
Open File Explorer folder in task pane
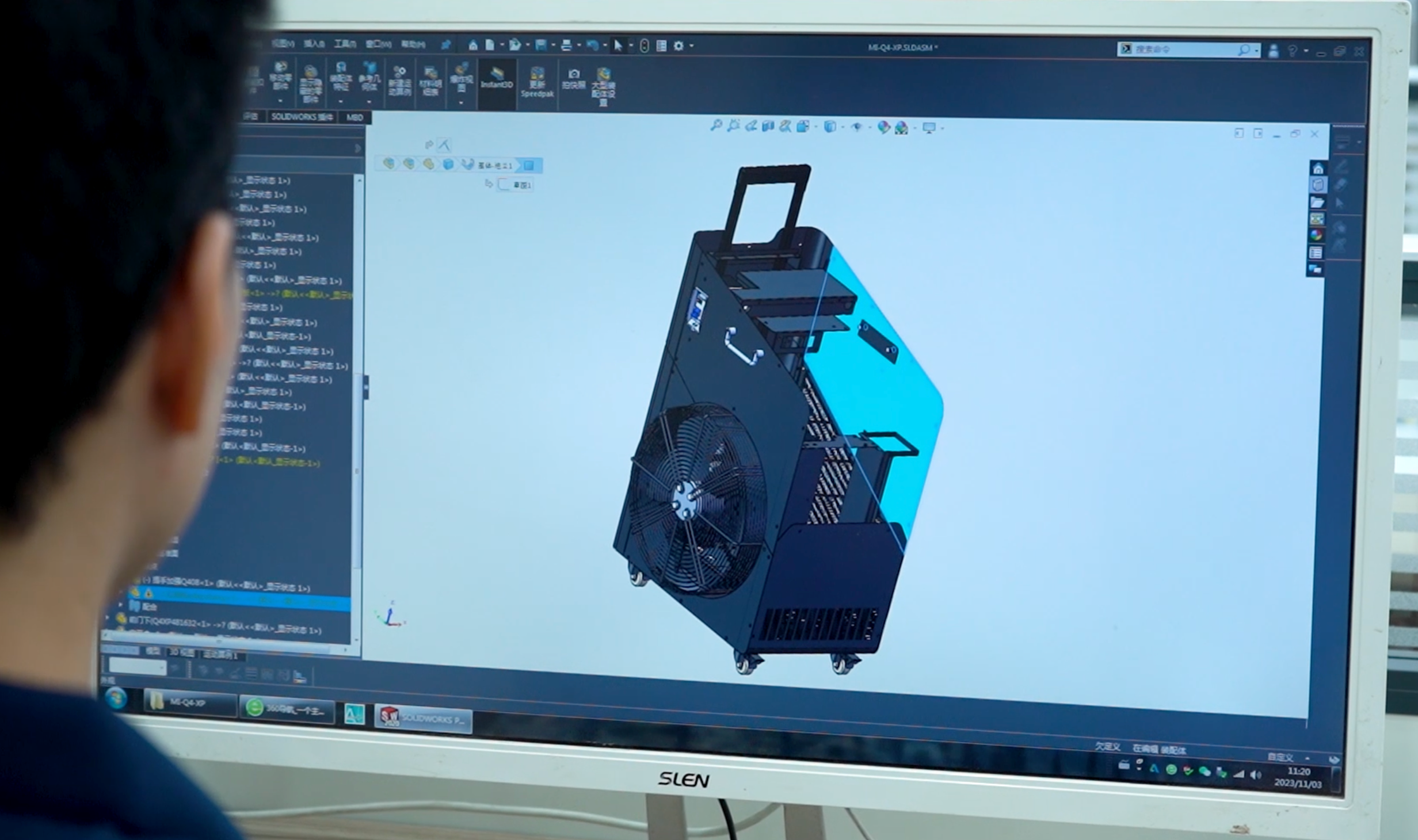click(x=1317, y=202)
